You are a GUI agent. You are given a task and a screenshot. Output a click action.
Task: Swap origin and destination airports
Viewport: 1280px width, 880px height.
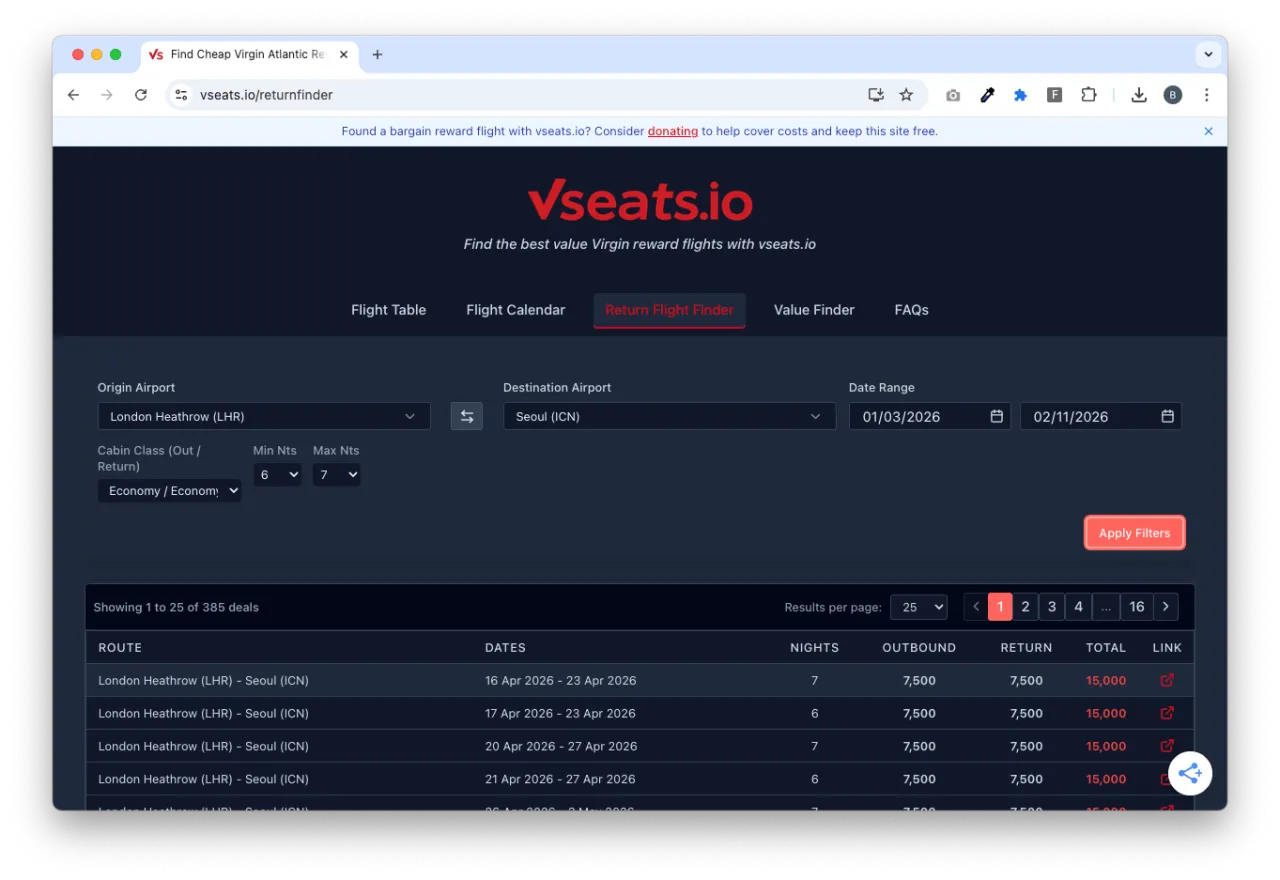(x=466, y=416)
